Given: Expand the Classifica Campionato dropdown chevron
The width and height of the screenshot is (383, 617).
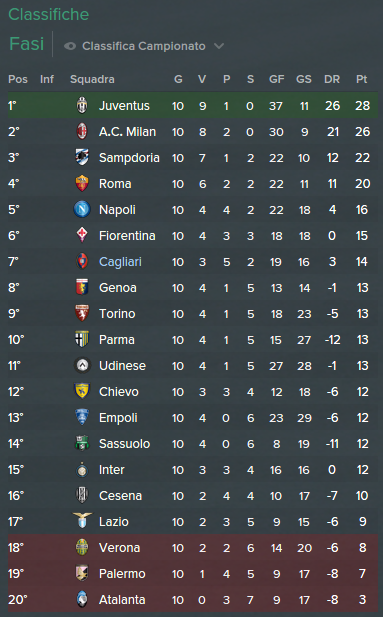Looking at the screenshot, I should pyautogui.click(x=219, y=46).
